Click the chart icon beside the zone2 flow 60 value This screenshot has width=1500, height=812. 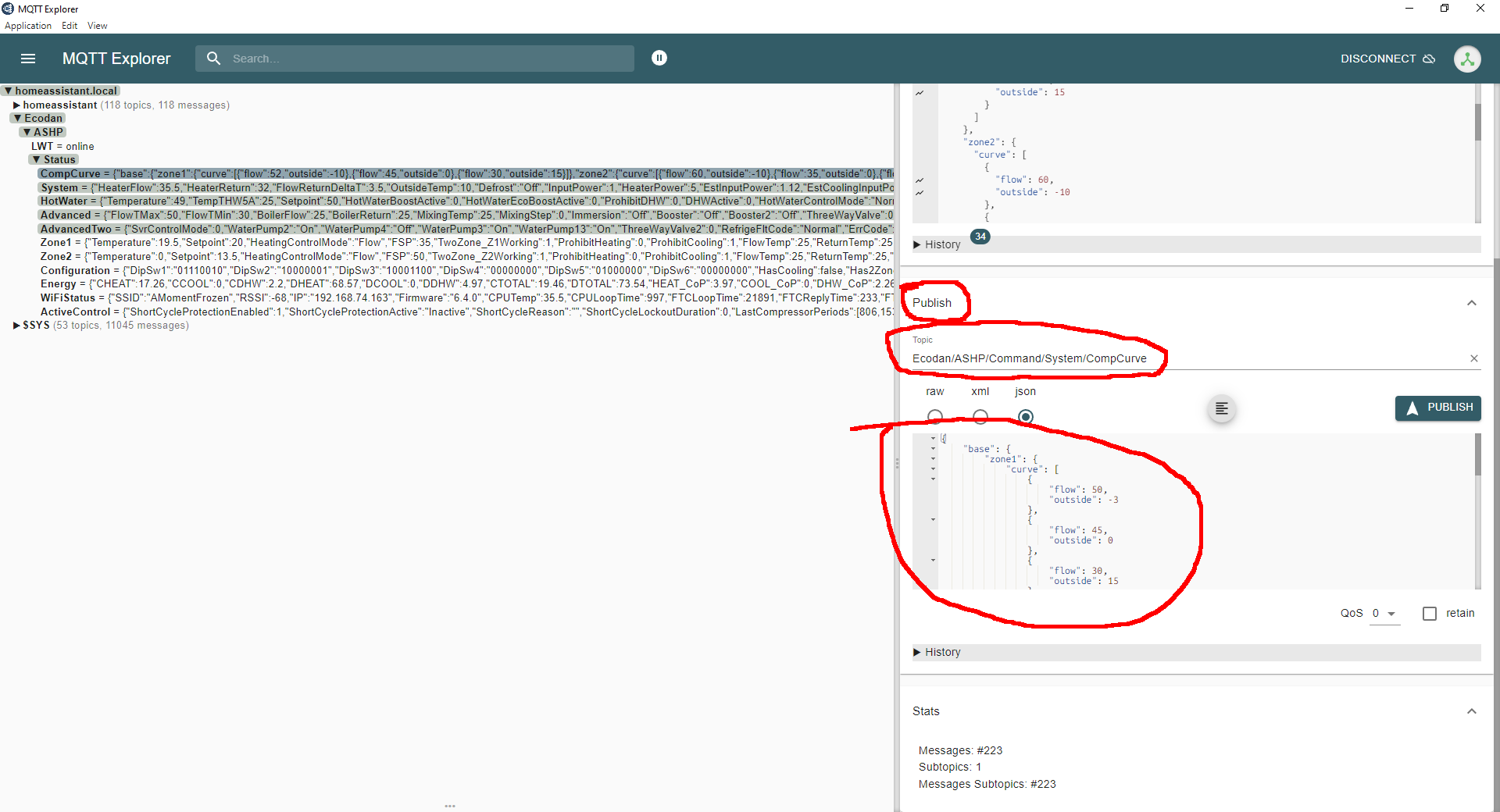pyautogui.click(x=920, y=180)
